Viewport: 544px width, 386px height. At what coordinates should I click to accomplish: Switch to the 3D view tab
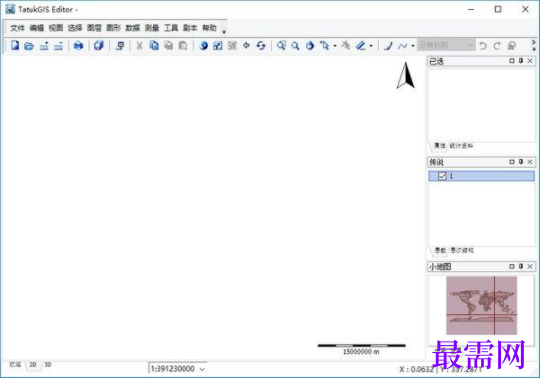48,365
